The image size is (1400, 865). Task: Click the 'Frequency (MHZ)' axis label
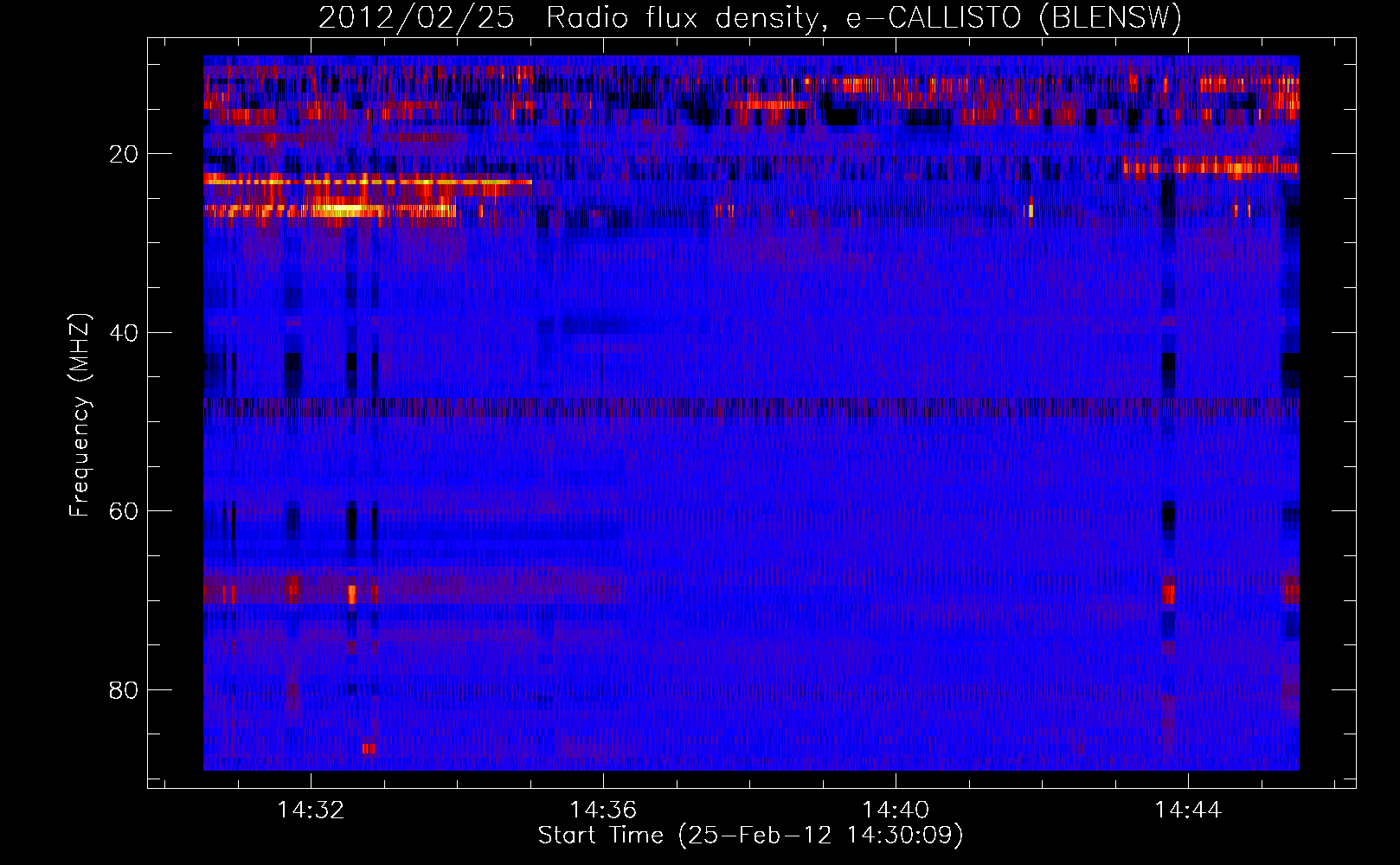point(80,415)
